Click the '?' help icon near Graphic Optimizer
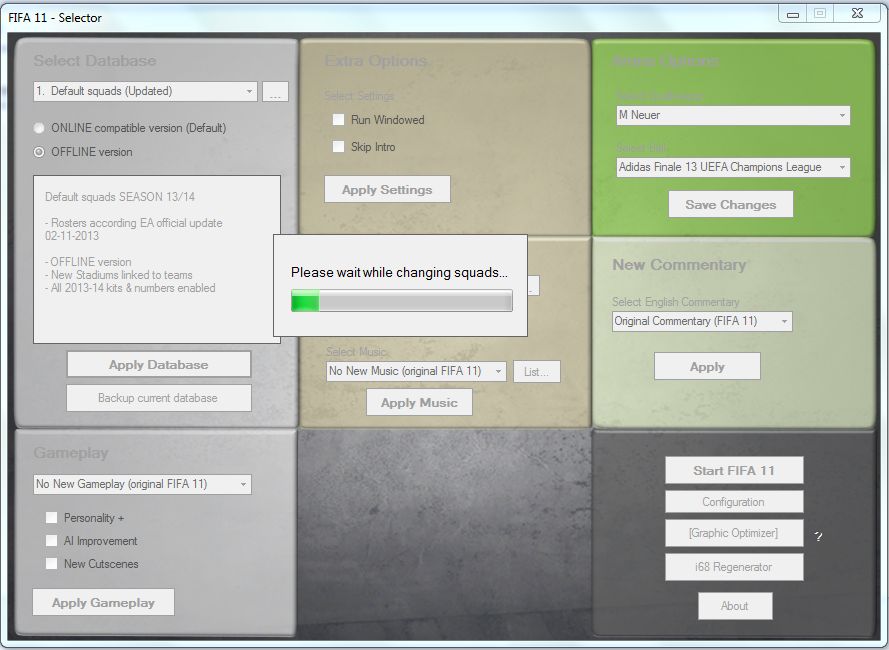The height and width of the screenshot is (650, 889). coord(818,536)
